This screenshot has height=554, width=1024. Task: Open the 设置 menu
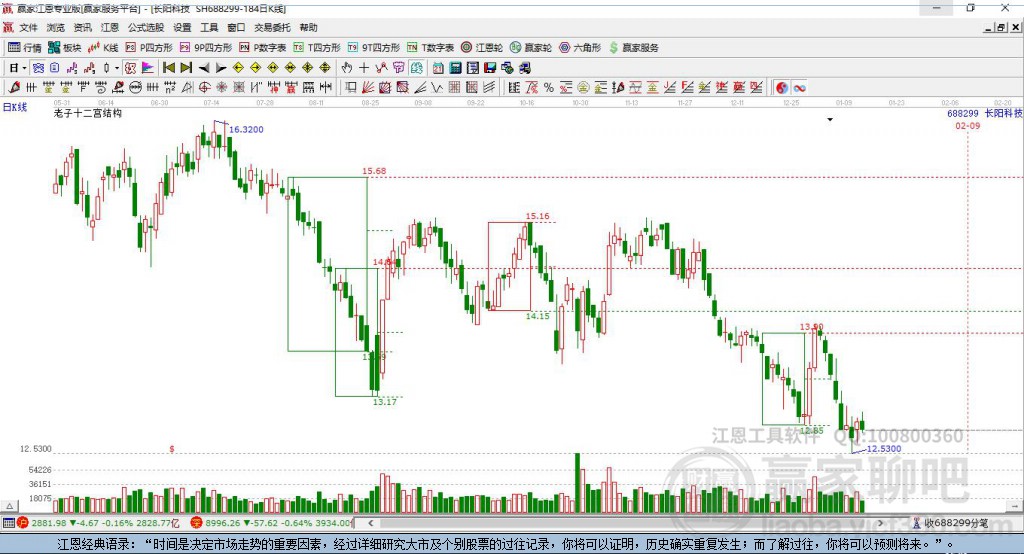pos(182,27)
